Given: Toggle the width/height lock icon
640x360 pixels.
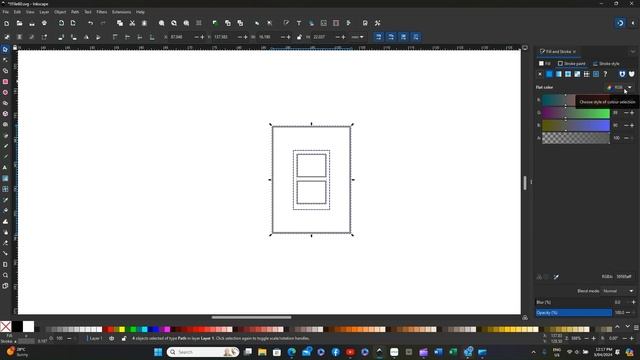Looking at the screenshot, I should point(300,37).
